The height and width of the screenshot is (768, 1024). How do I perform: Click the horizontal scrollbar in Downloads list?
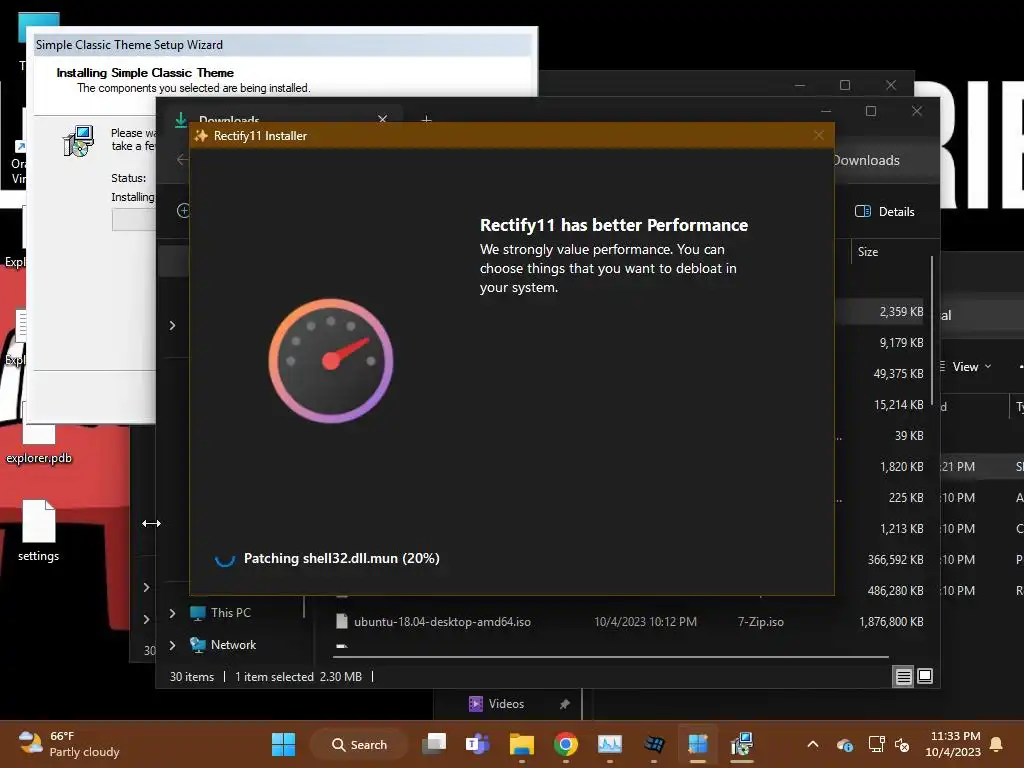(611, 656)
